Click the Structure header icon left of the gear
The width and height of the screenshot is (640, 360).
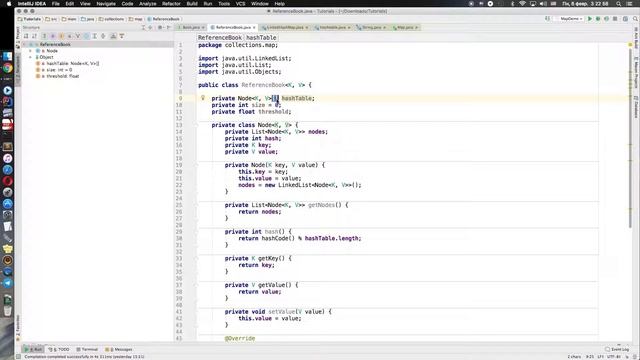(x=150, y=27)
